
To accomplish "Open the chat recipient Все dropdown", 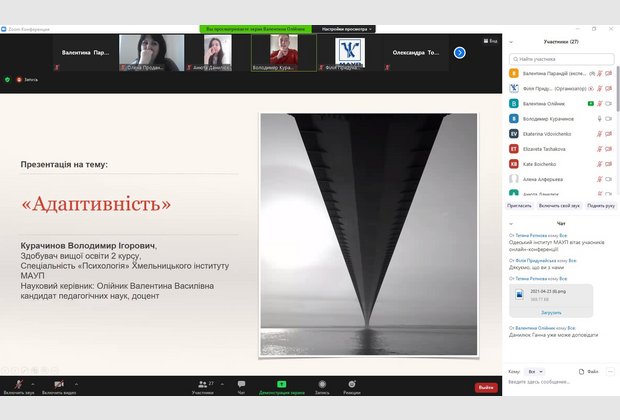I will (x=536, y=370).
